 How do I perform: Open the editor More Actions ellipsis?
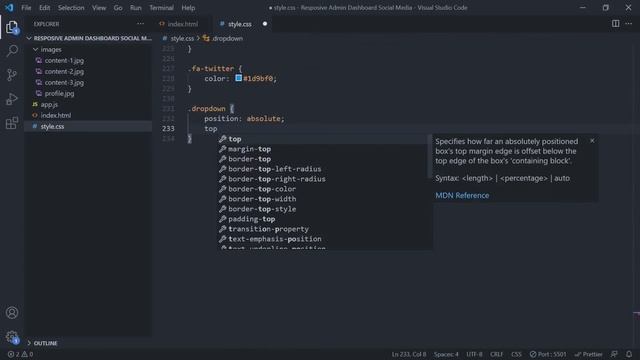coord(629,24)
